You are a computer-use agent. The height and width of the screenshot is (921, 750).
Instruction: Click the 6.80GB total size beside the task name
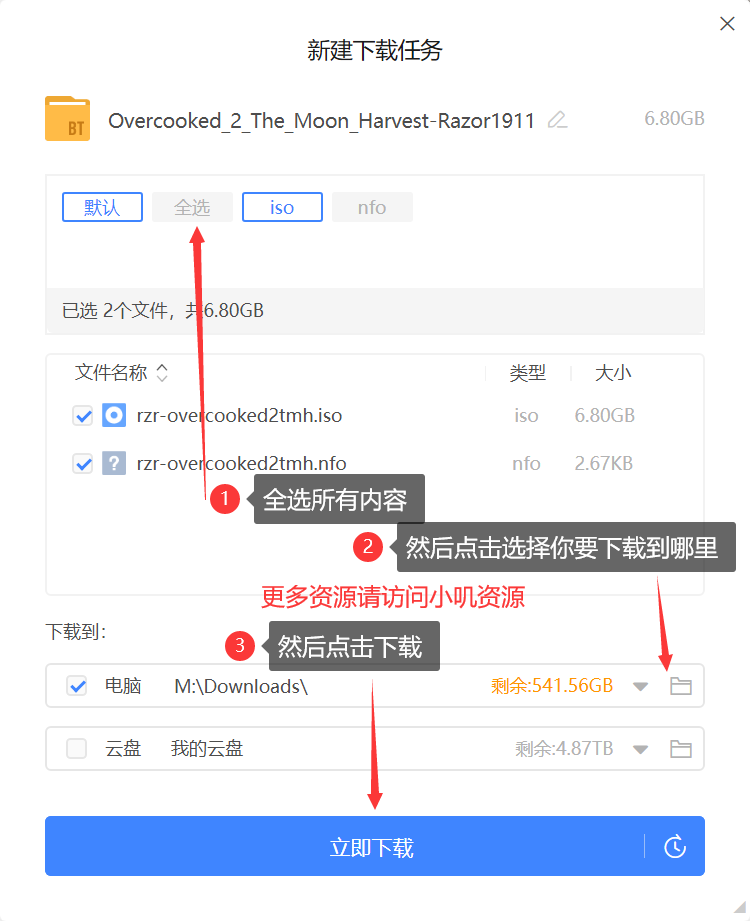pos(674,119)
